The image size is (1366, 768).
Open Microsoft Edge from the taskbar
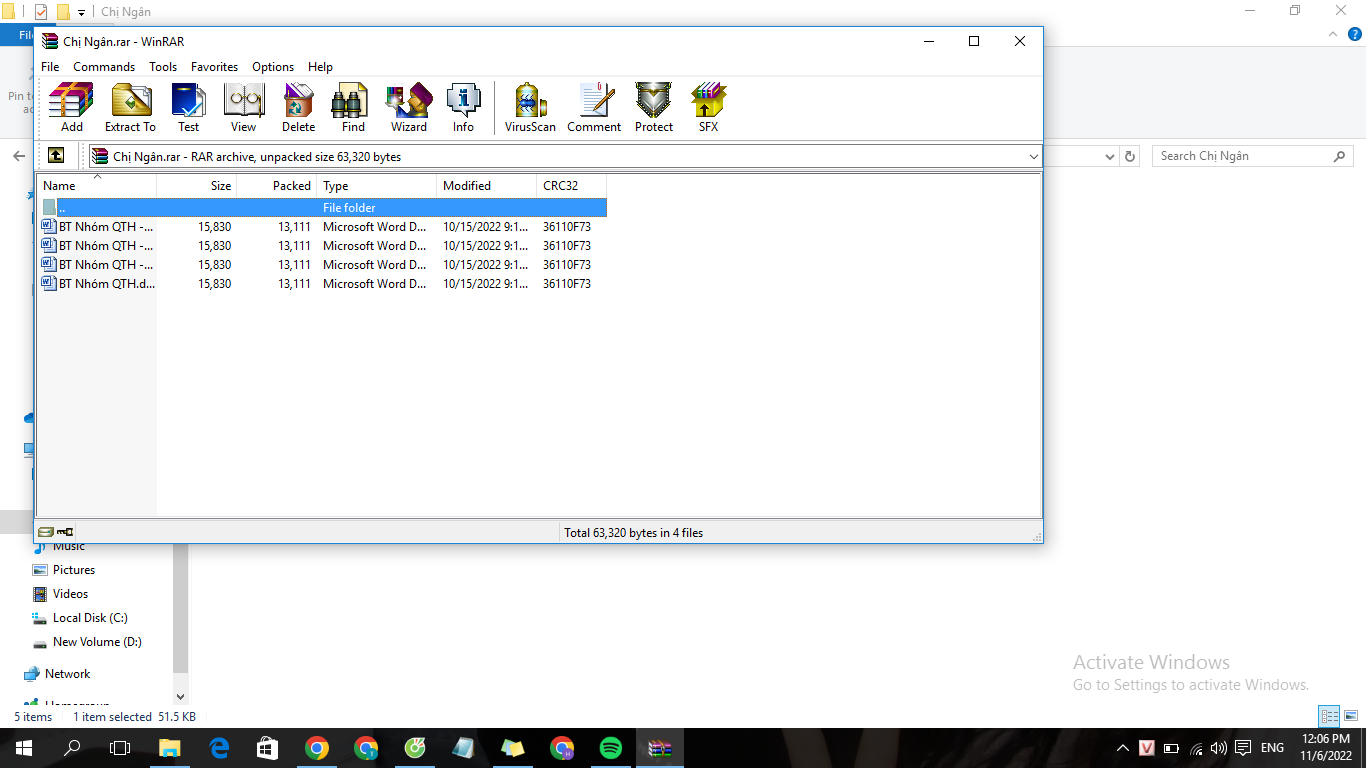tap(219, 748)
